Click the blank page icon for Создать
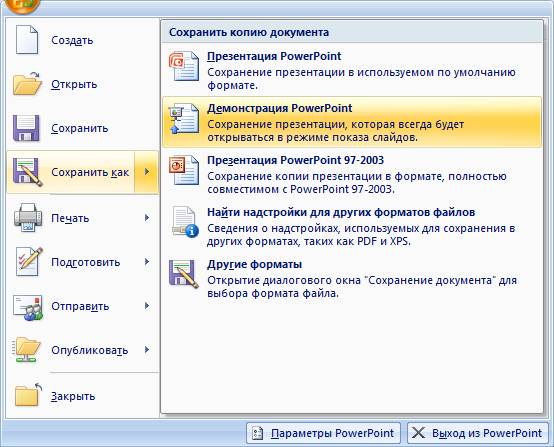The image size is (554, 447). click(x=27, y=40)
